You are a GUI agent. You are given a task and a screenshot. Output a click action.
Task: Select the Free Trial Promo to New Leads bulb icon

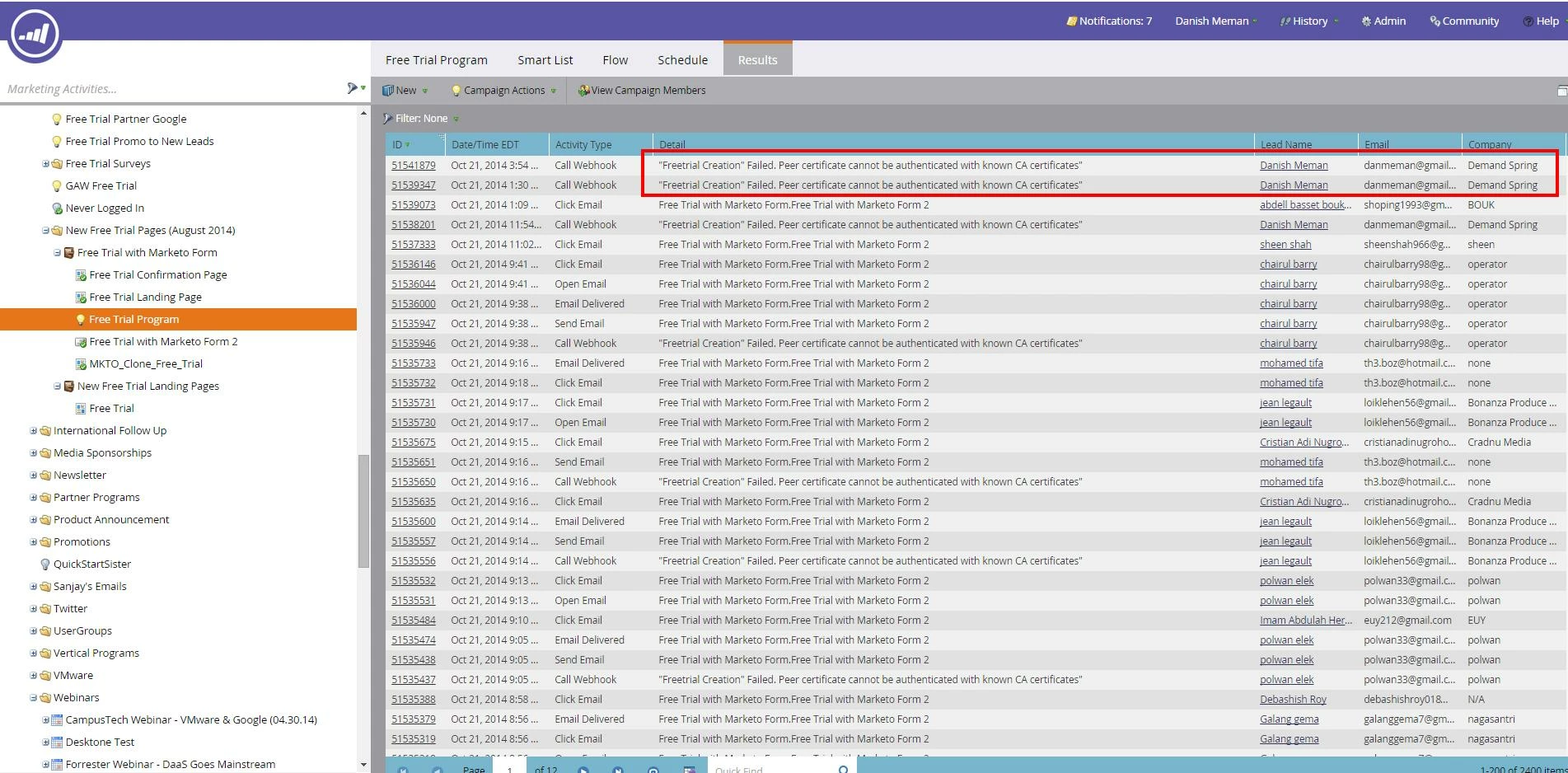tap(57, 142)
